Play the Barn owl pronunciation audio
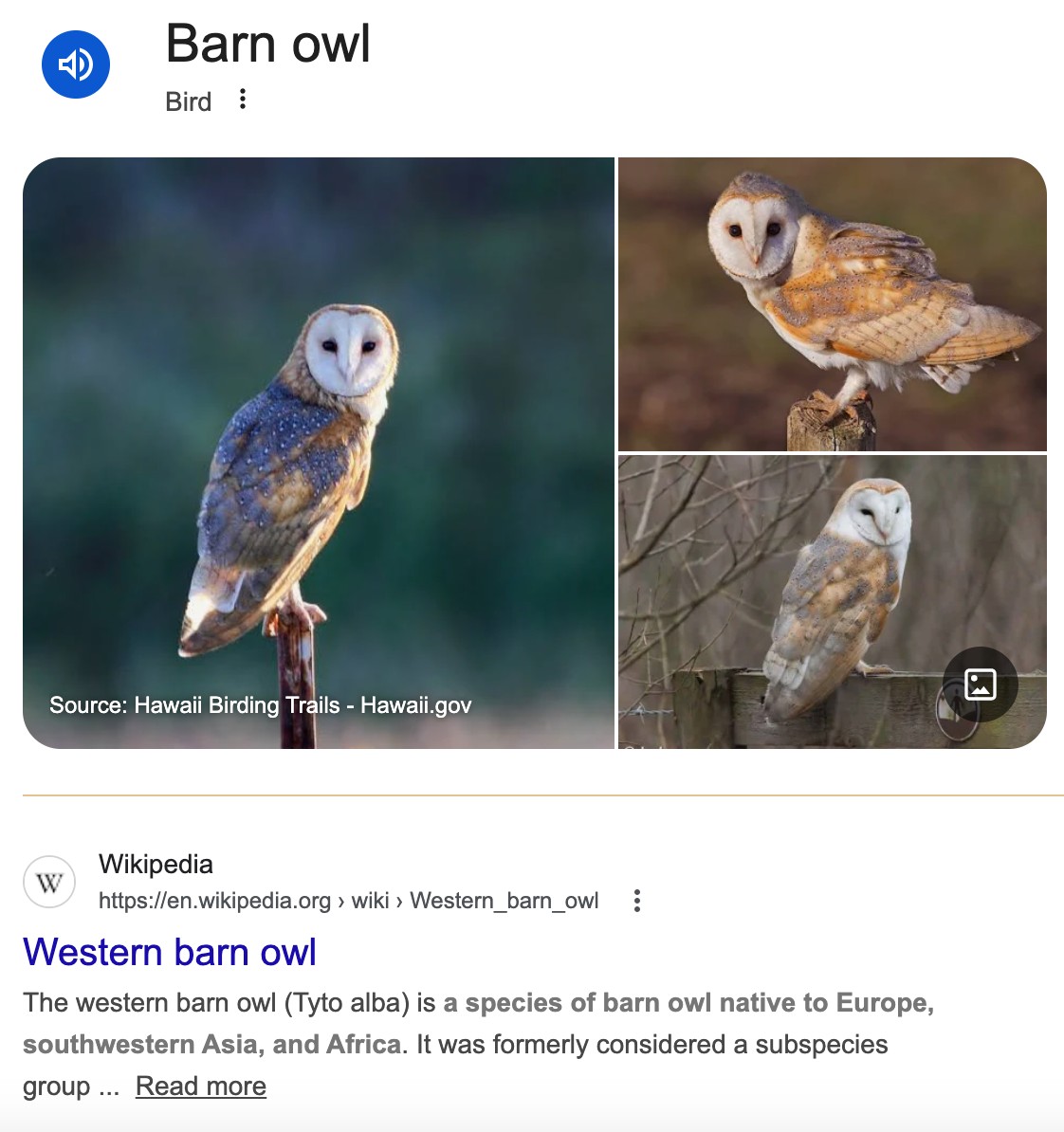The image size is (1064, 1132). coord(76,64)
